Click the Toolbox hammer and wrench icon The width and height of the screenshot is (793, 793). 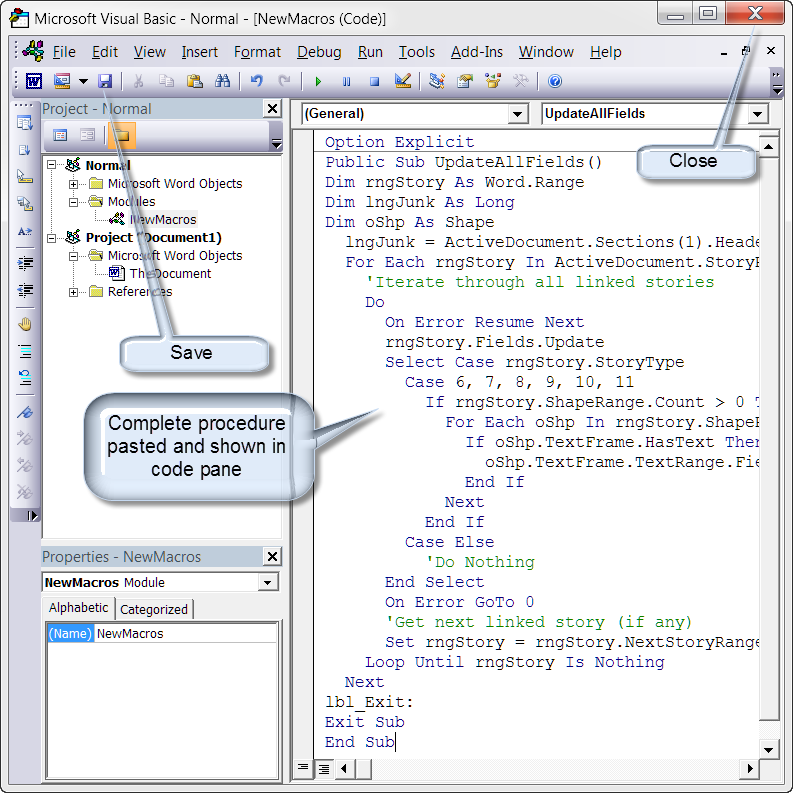[x=521, y=81]
